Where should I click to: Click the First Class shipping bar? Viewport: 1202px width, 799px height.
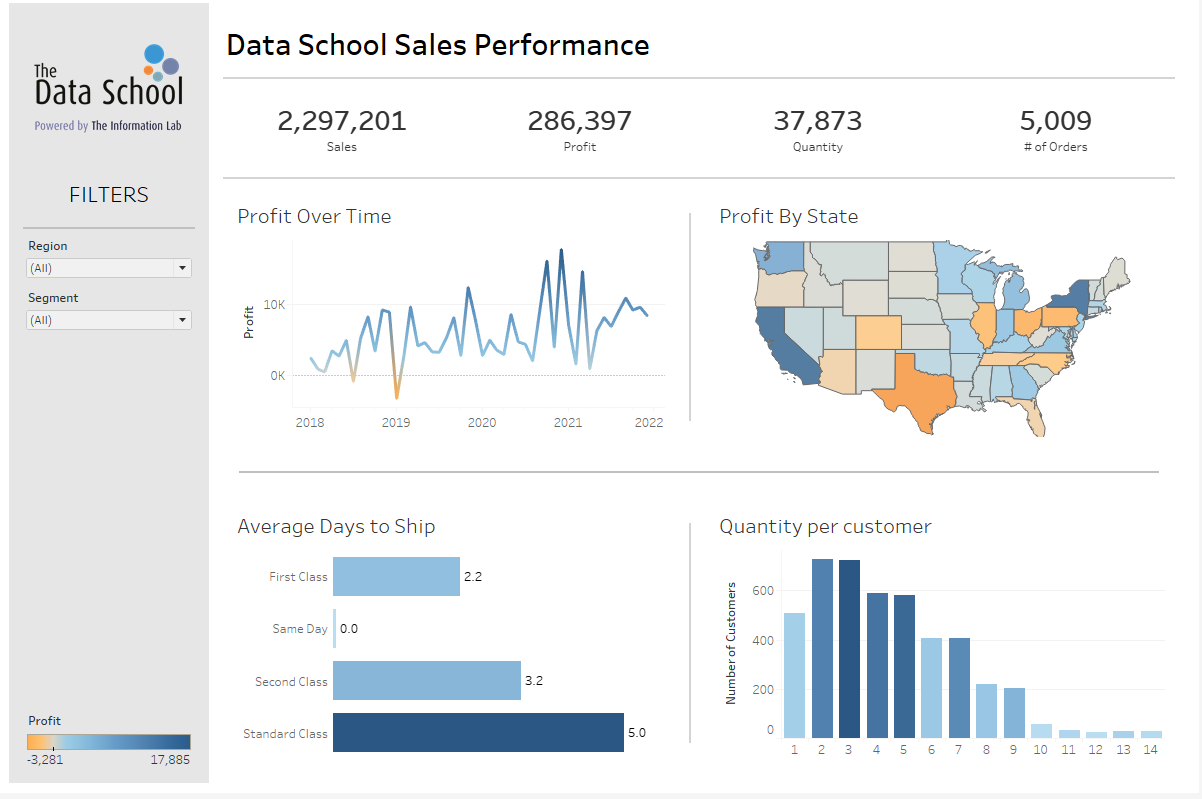[x=396, y=577]
